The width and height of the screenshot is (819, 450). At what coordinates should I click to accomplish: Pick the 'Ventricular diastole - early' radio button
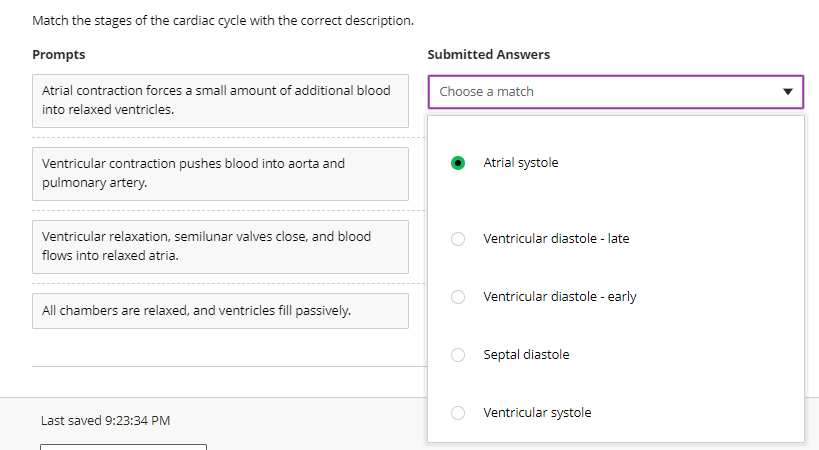click(x=458, y=297)
